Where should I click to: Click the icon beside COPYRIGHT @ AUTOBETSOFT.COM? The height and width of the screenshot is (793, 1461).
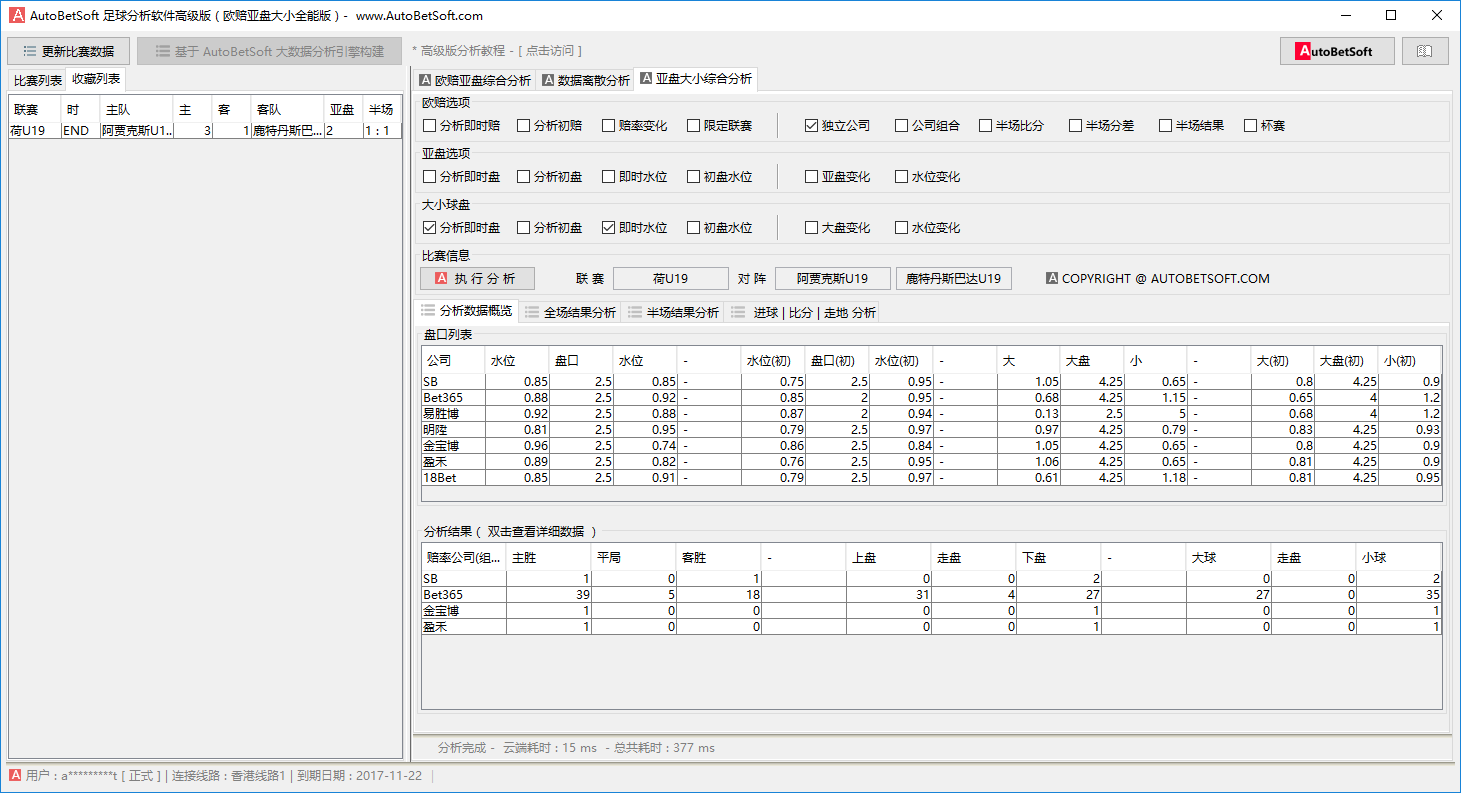pos(1052,279)
